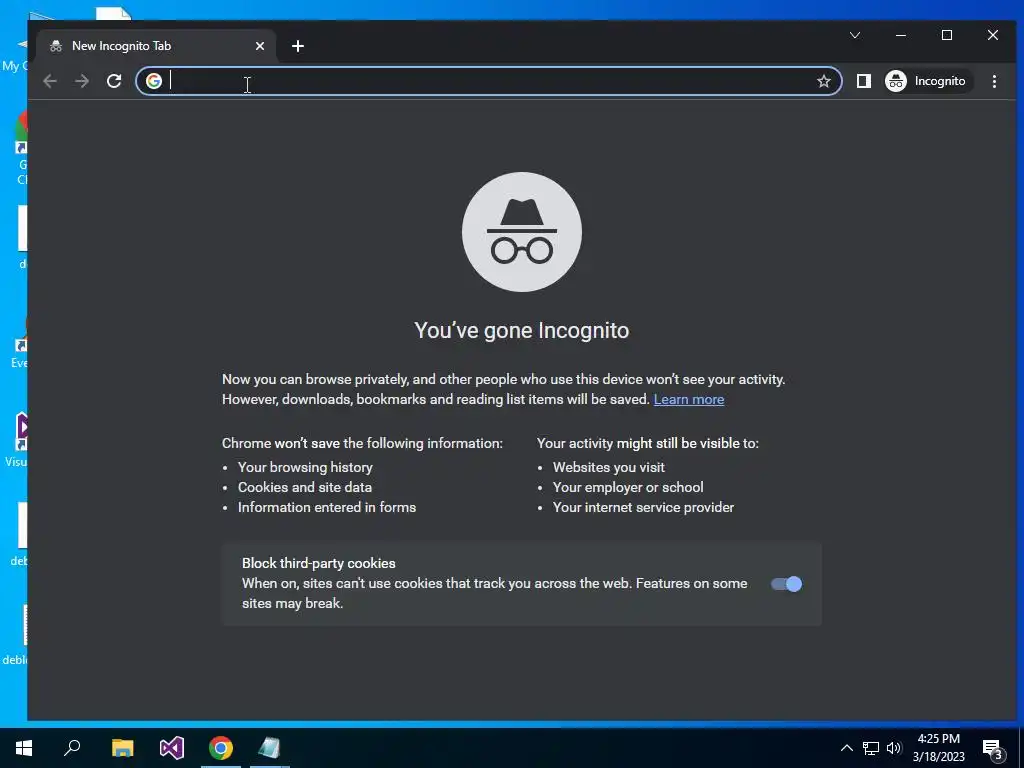Bookmark this tab with the star icon
The image size is (1024, 768).
click(824, 81)
